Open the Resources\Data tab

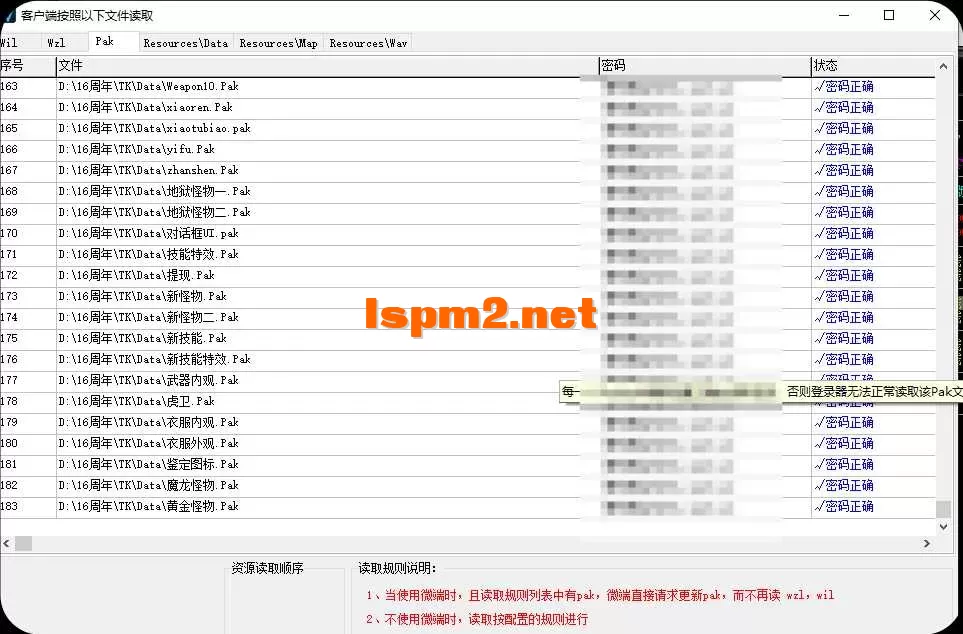[x=185, y=43]
